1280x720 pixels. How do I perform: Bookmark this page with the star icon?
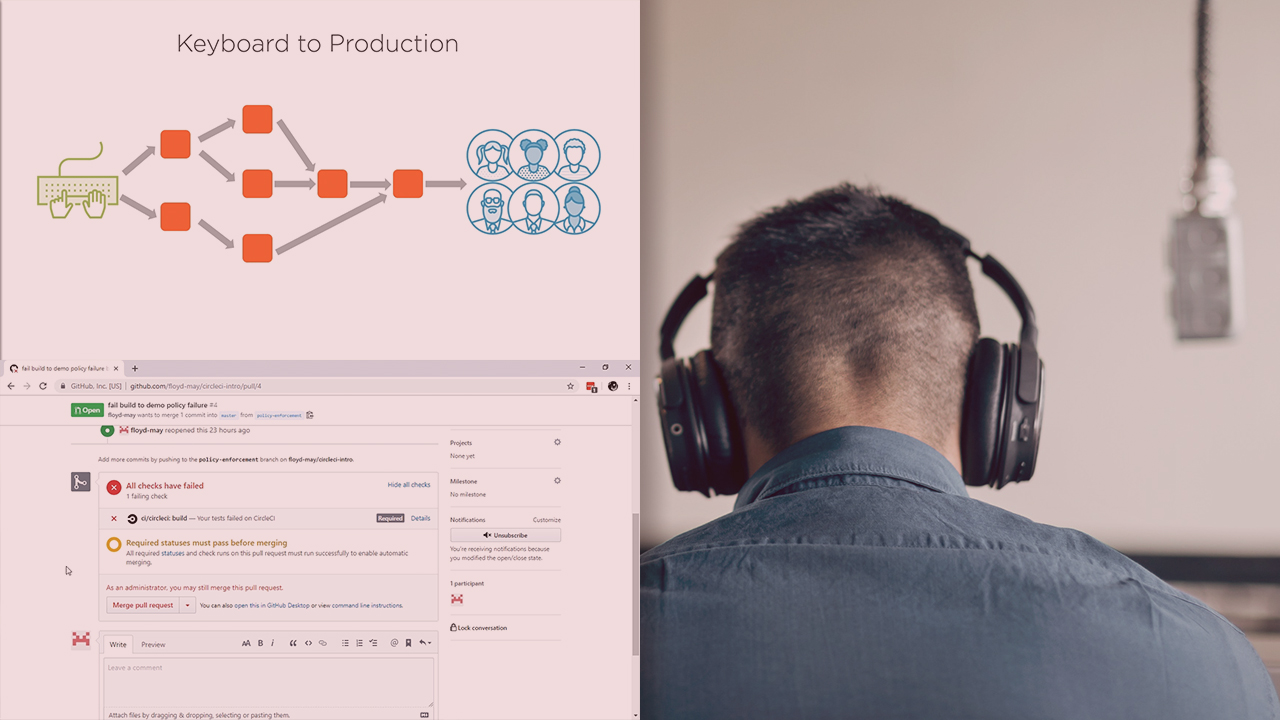571,386
